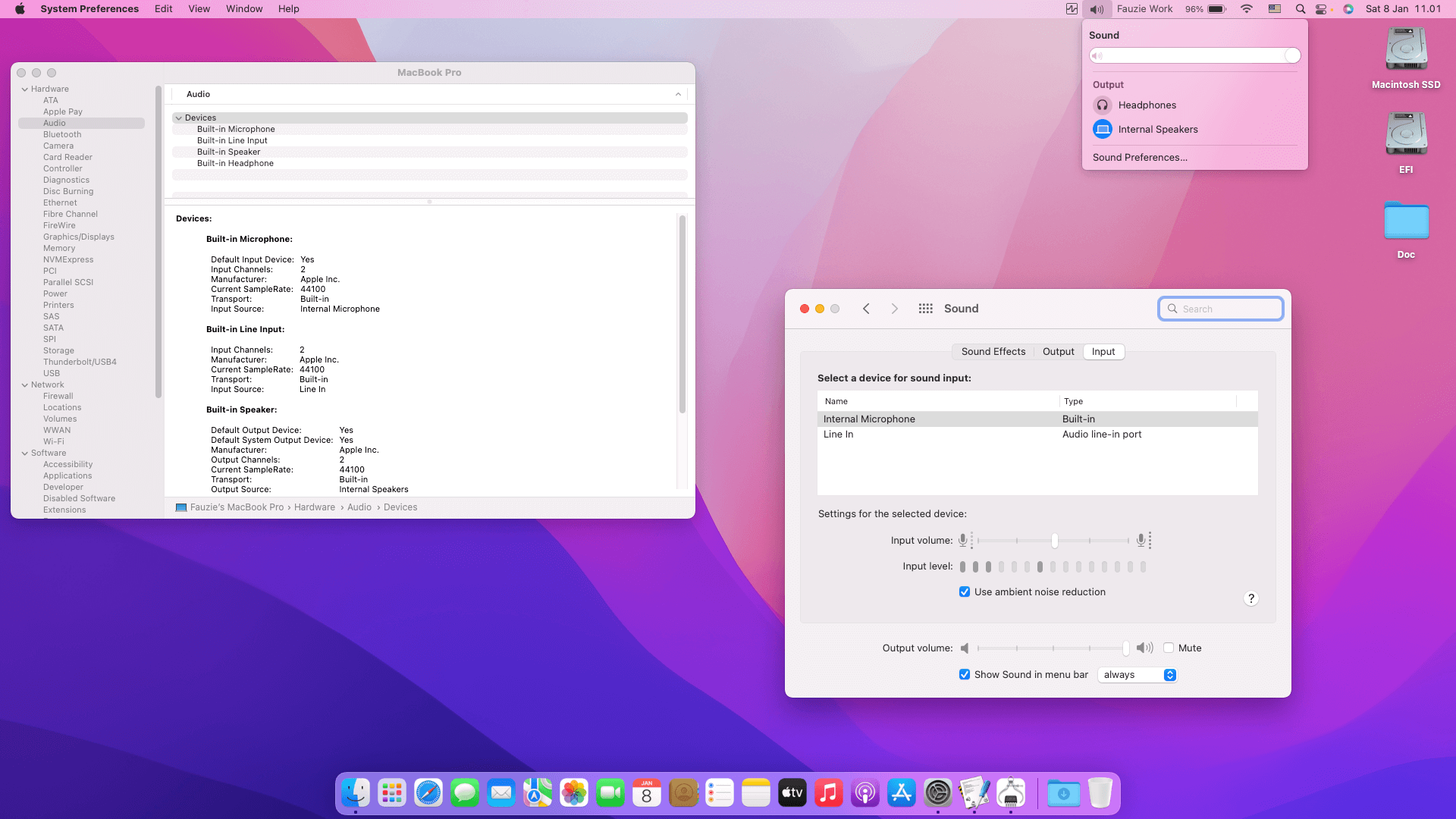Select Headphones as output device
The image size is (1456, 819).
point(1195,105)
